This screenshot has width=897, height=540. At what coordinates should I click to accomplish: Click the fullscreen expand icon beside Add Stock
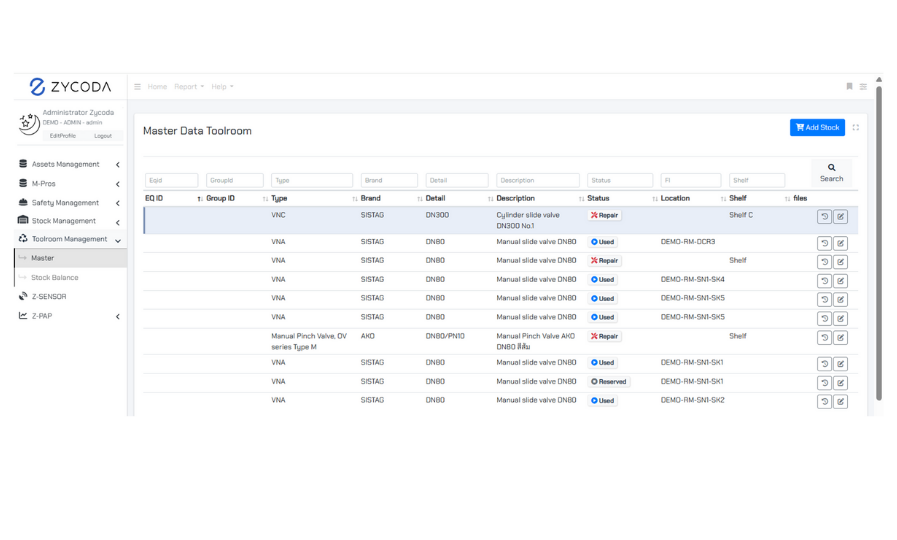[x=856, y=128]
